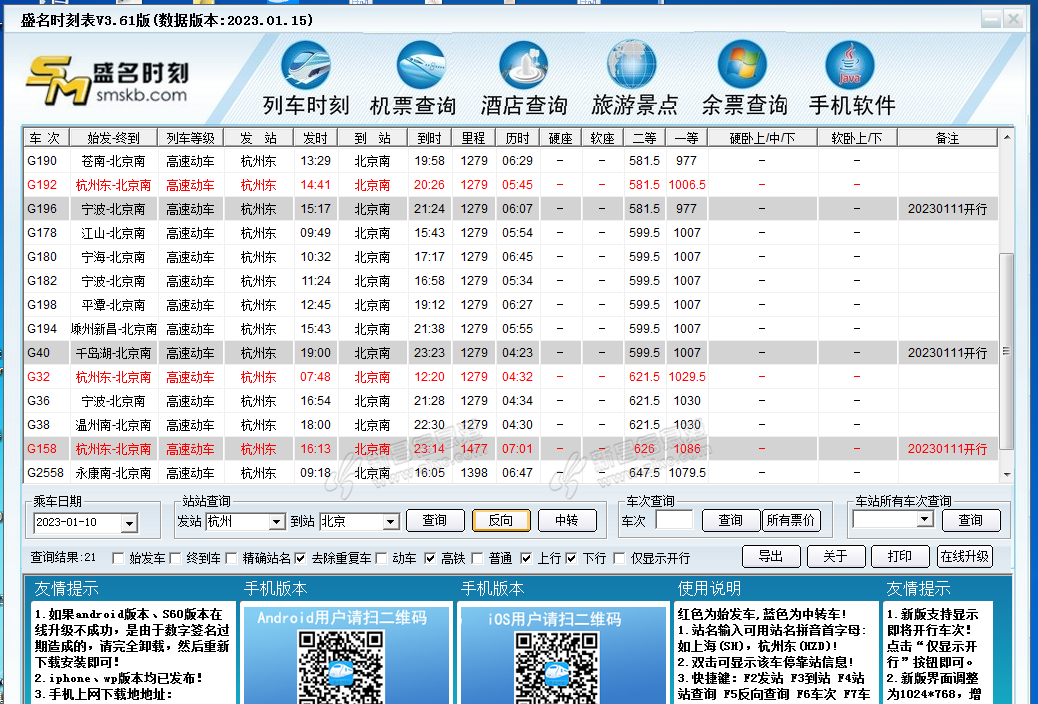Sort by the 发时 column header
Viewport: 1038px width, 704px height.
tap(315, 138)
